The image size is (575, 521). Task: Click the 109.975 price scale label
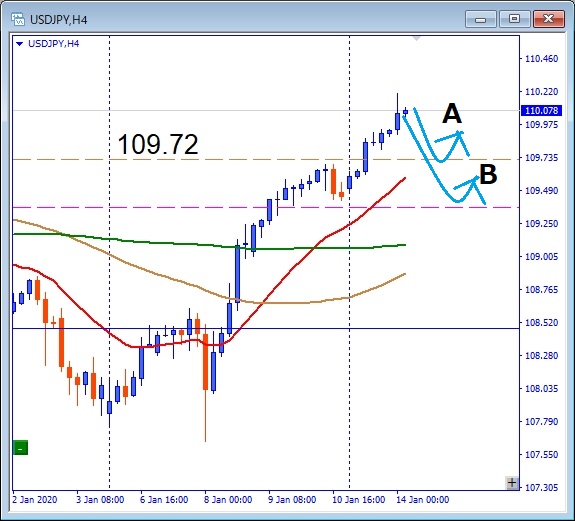542,125
